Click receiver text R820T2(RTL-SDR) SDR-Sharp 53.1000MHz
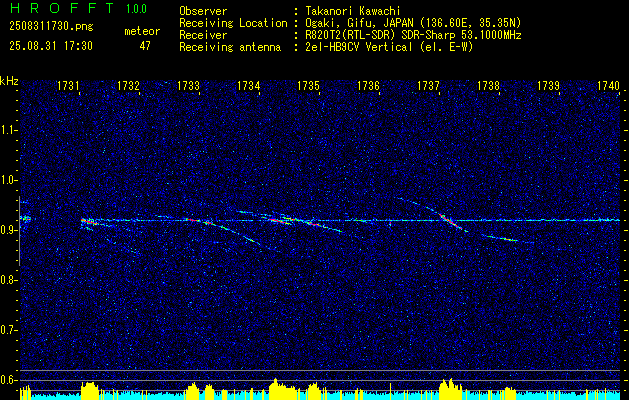Image resolution: width=629 pixels, height=400 pixels. pos(413,35)
